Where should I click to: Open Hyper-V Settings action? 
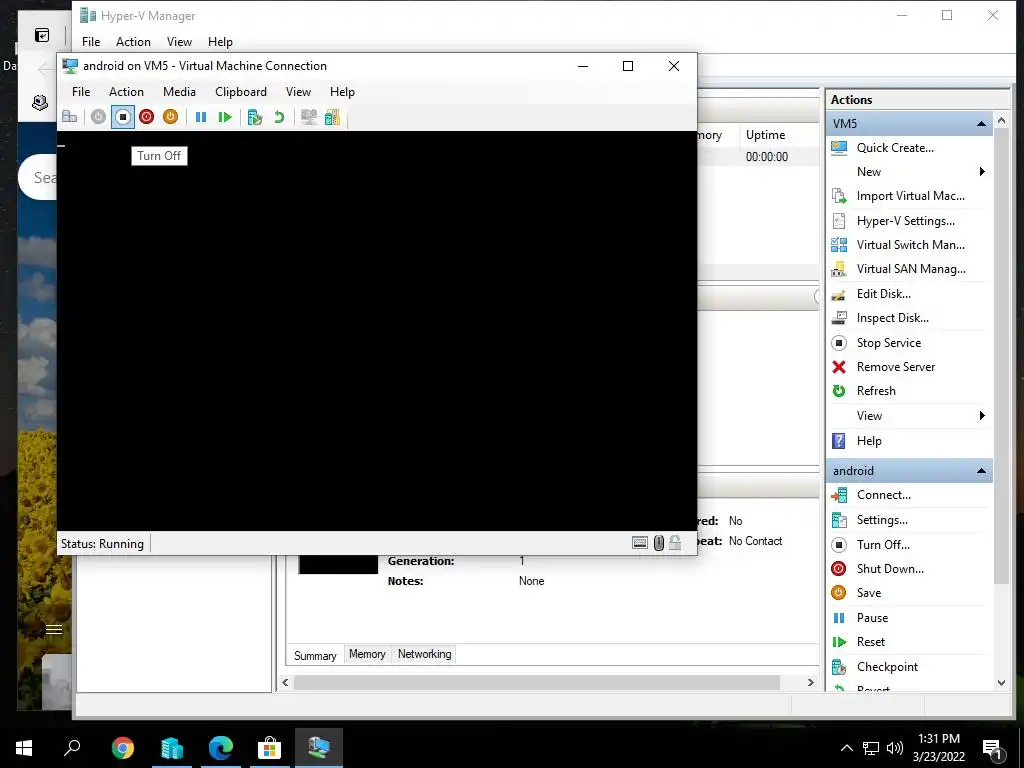905,221
